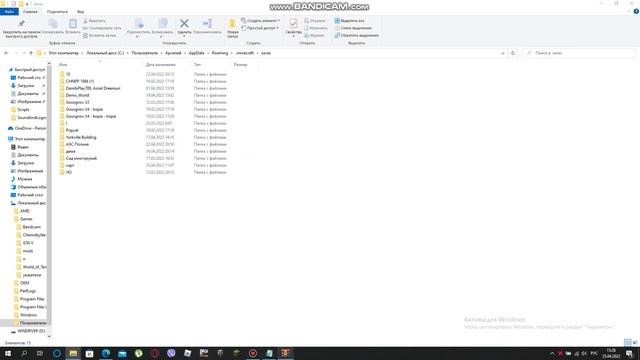The width and height of the screenshot is (640, 360).
Task: Switch to the View (Вид) ribbon tab
Action: point(80,11)
